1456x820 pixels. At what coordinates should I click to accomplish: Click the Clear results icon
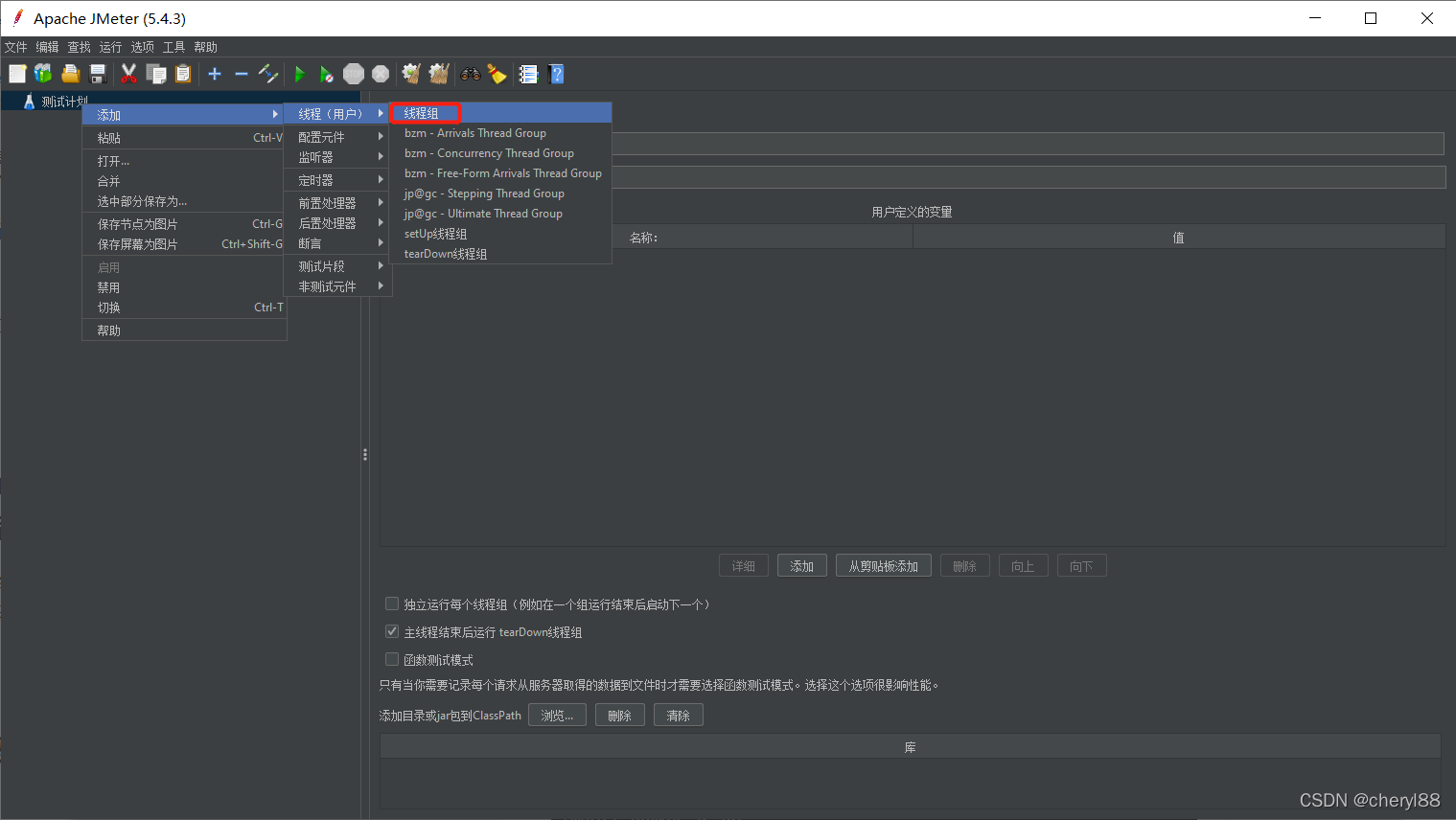(412, 74)
